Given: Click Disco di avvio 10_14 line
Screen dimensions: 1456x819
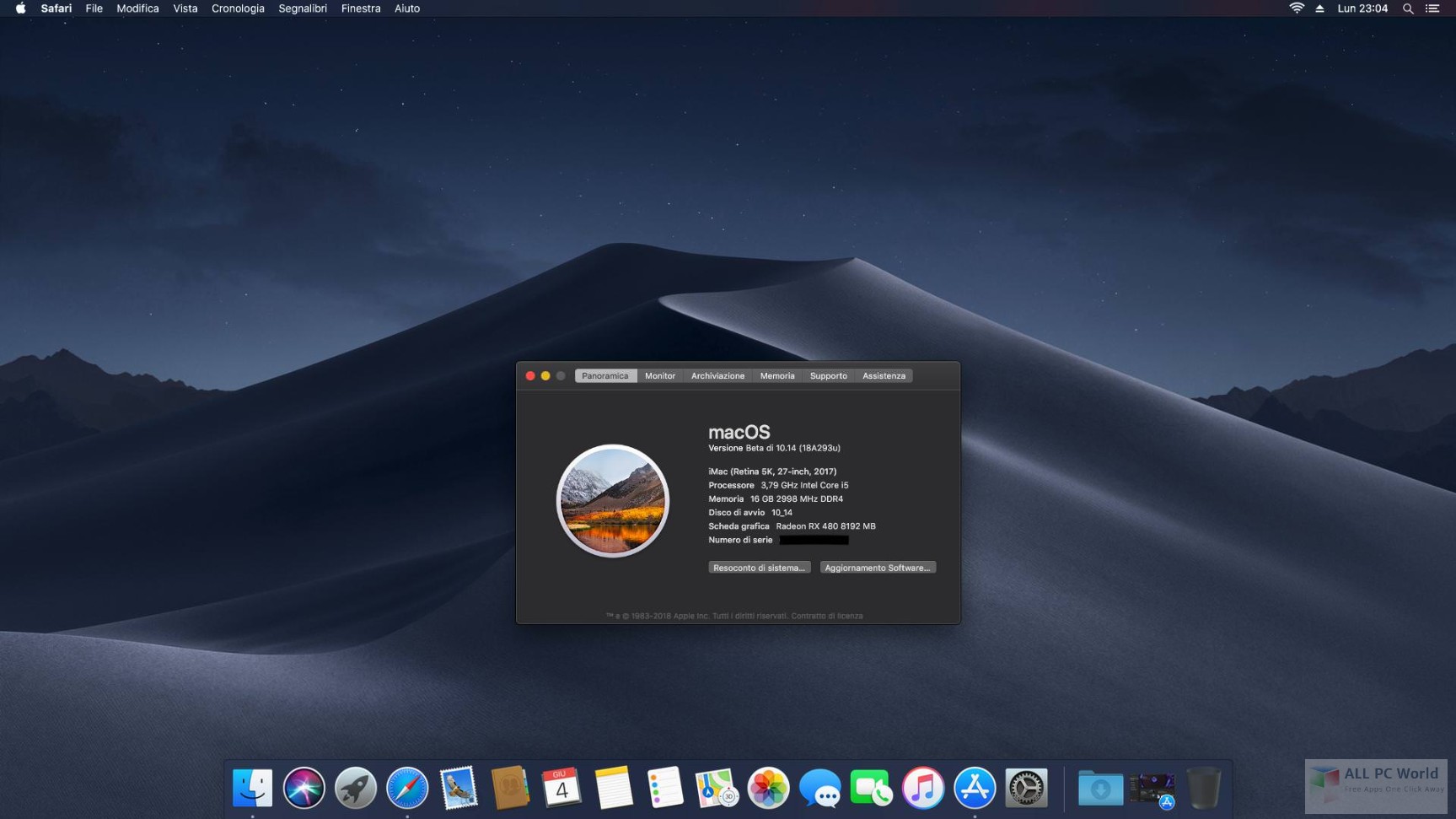Looking at the screenshot, I should [x=750, y=512].
